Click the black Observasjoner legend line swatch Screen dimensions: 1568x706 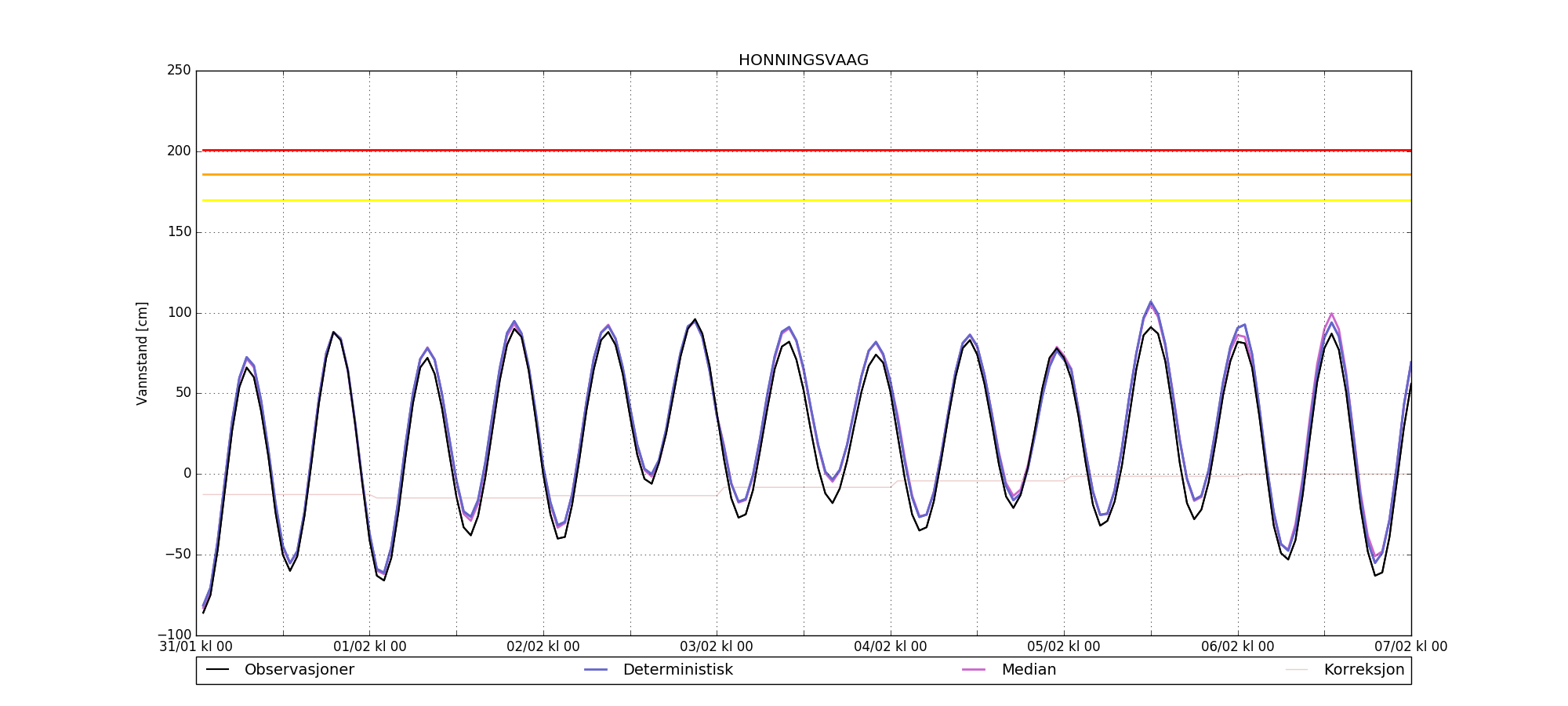[217, 670]
